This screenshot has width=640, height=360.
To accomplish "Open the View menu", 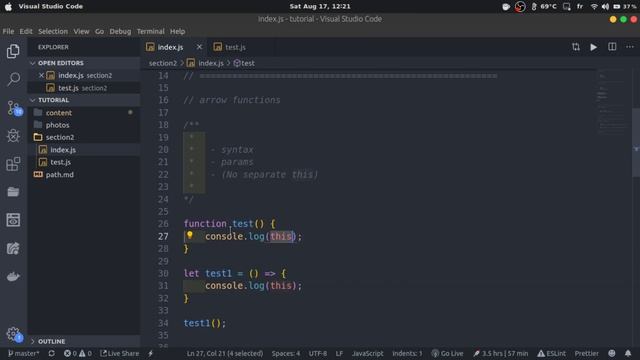I will point(81,31).
